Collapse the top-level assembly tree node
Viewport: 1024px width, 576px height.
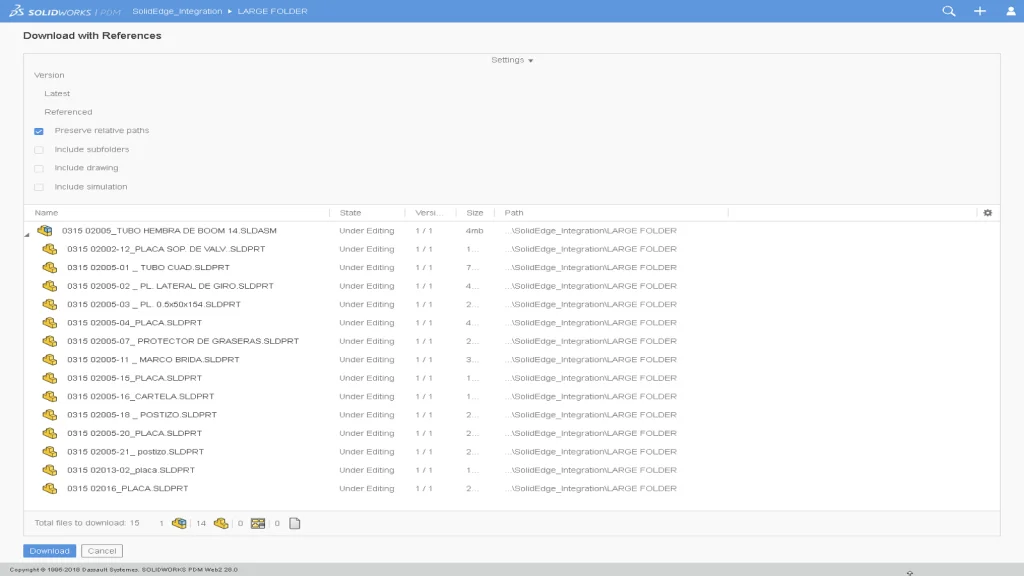tap(28, 233)
